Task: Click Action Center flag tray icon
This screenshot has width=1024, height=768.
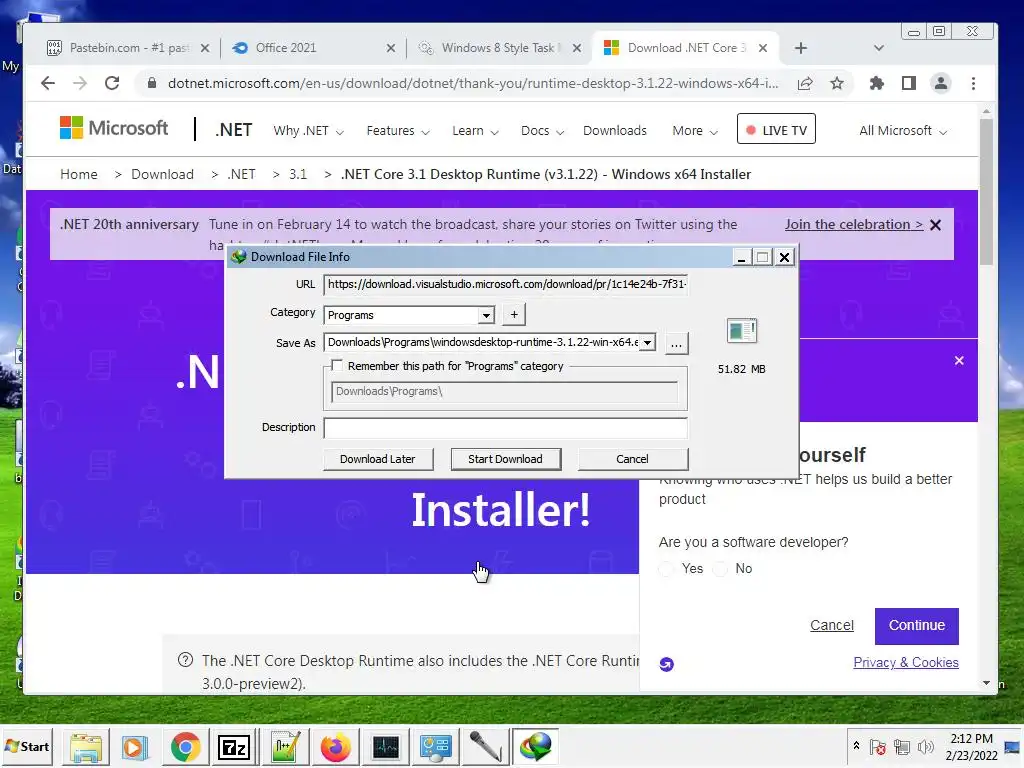Action: (x=878, y=747)
